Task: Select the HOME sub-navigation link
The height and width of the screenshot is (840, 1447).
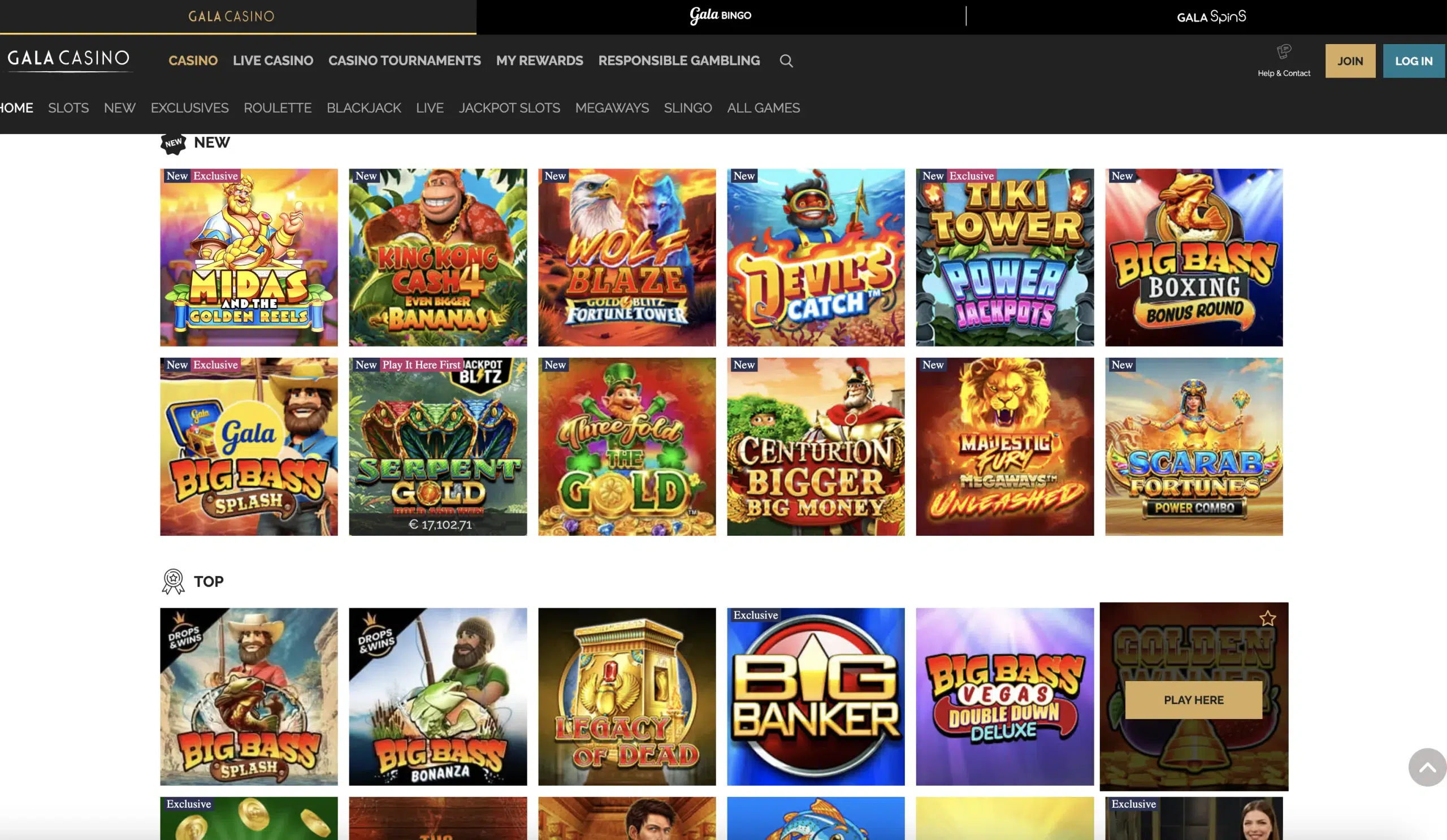Action: [x=16, y=108]
